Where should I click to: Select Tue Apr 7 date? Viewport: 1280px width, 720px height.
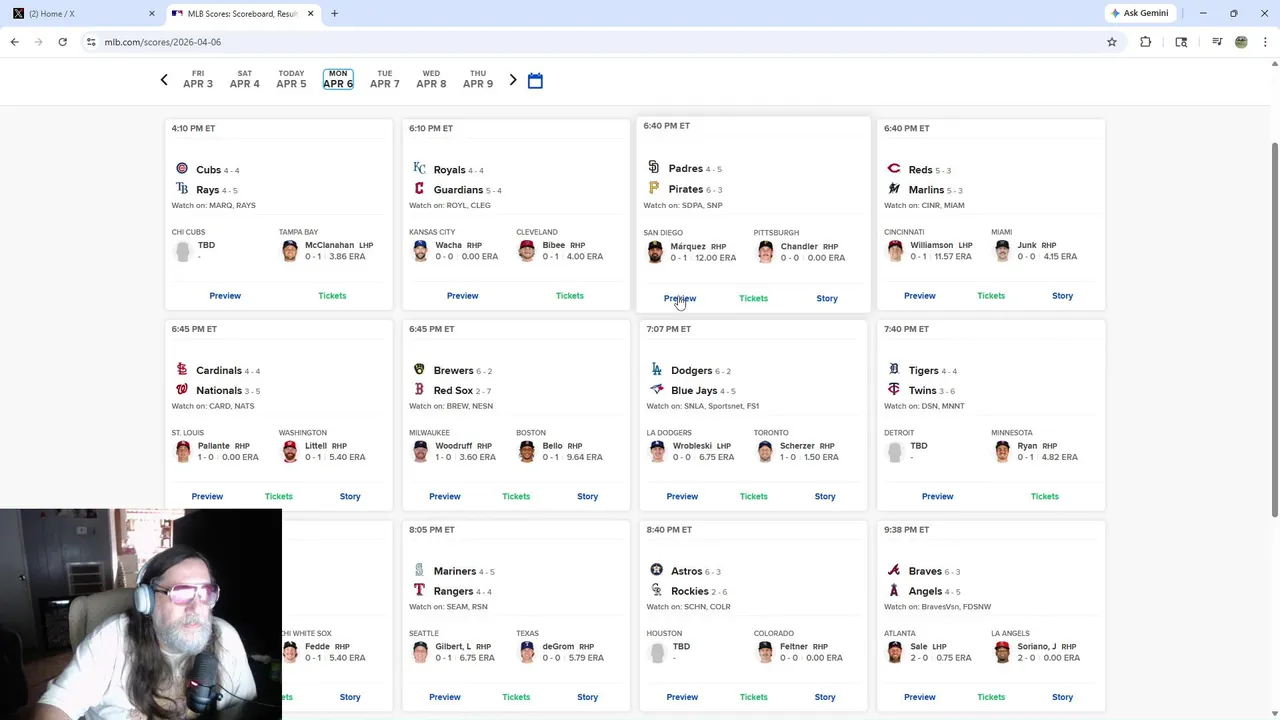point(385,80)
